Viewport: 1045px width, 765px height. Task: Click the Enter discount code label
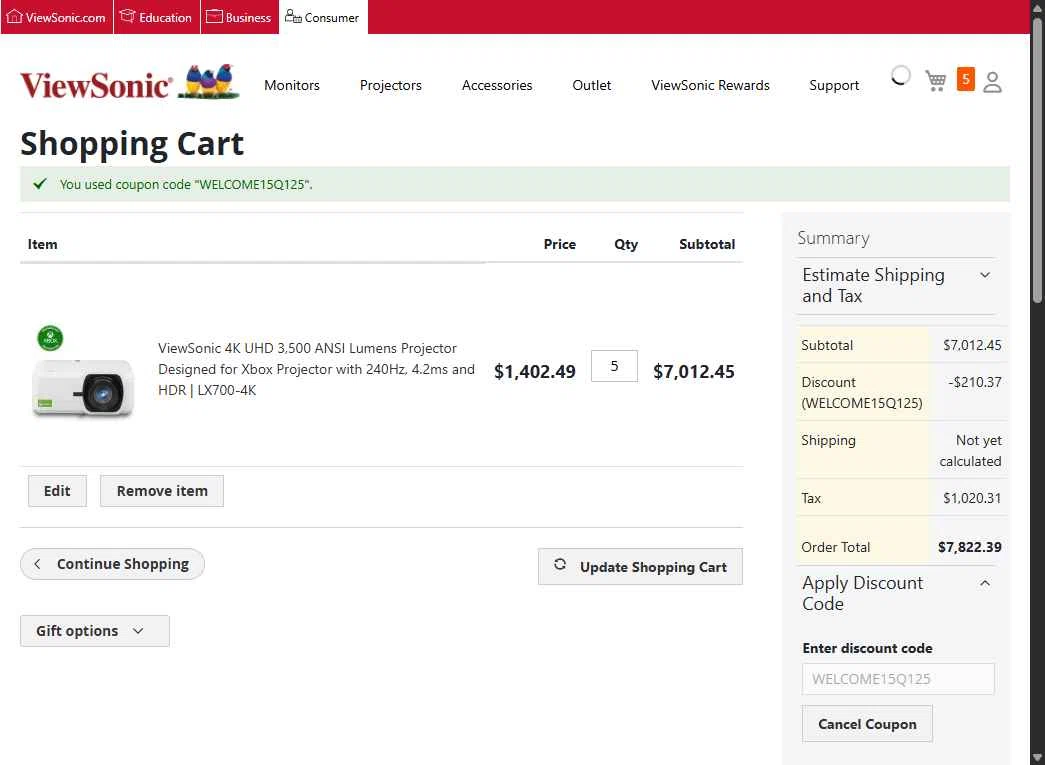point(867,648)
